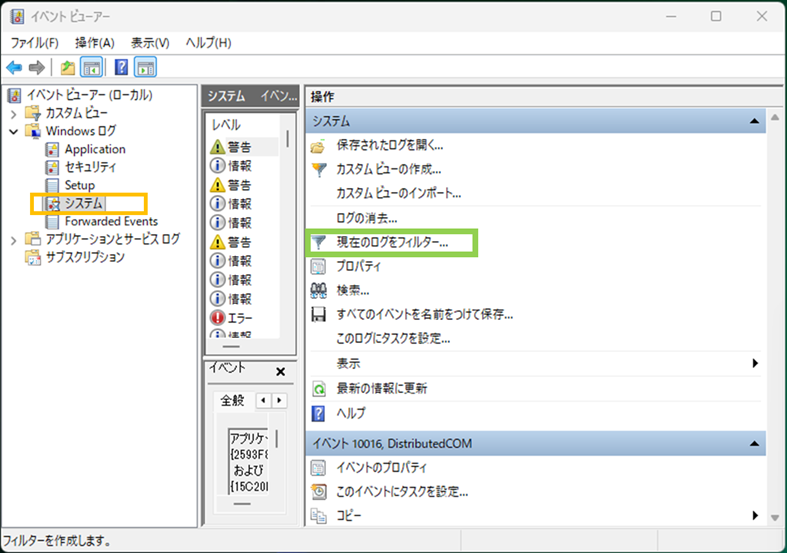
Task: Click the カスタム ビューの作成 funnel icon
Action: (319, 170)
